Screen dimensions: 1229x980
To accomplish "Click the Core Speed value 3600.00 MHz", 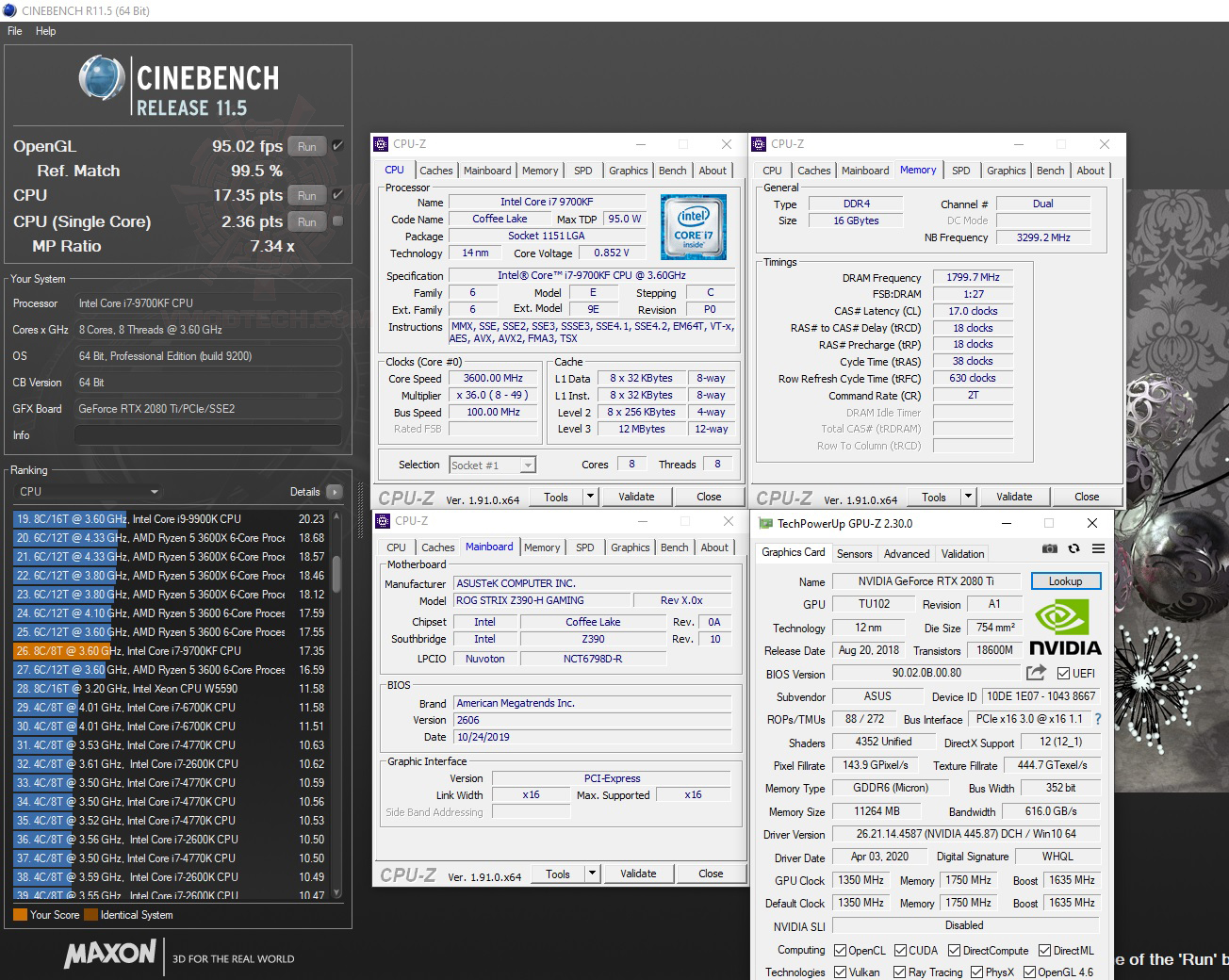I will 493,378.
